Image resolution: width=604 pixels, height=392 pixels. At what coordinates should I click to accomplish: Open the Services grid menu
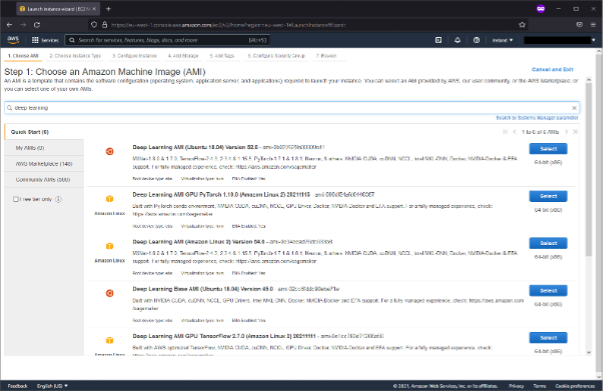45,40
